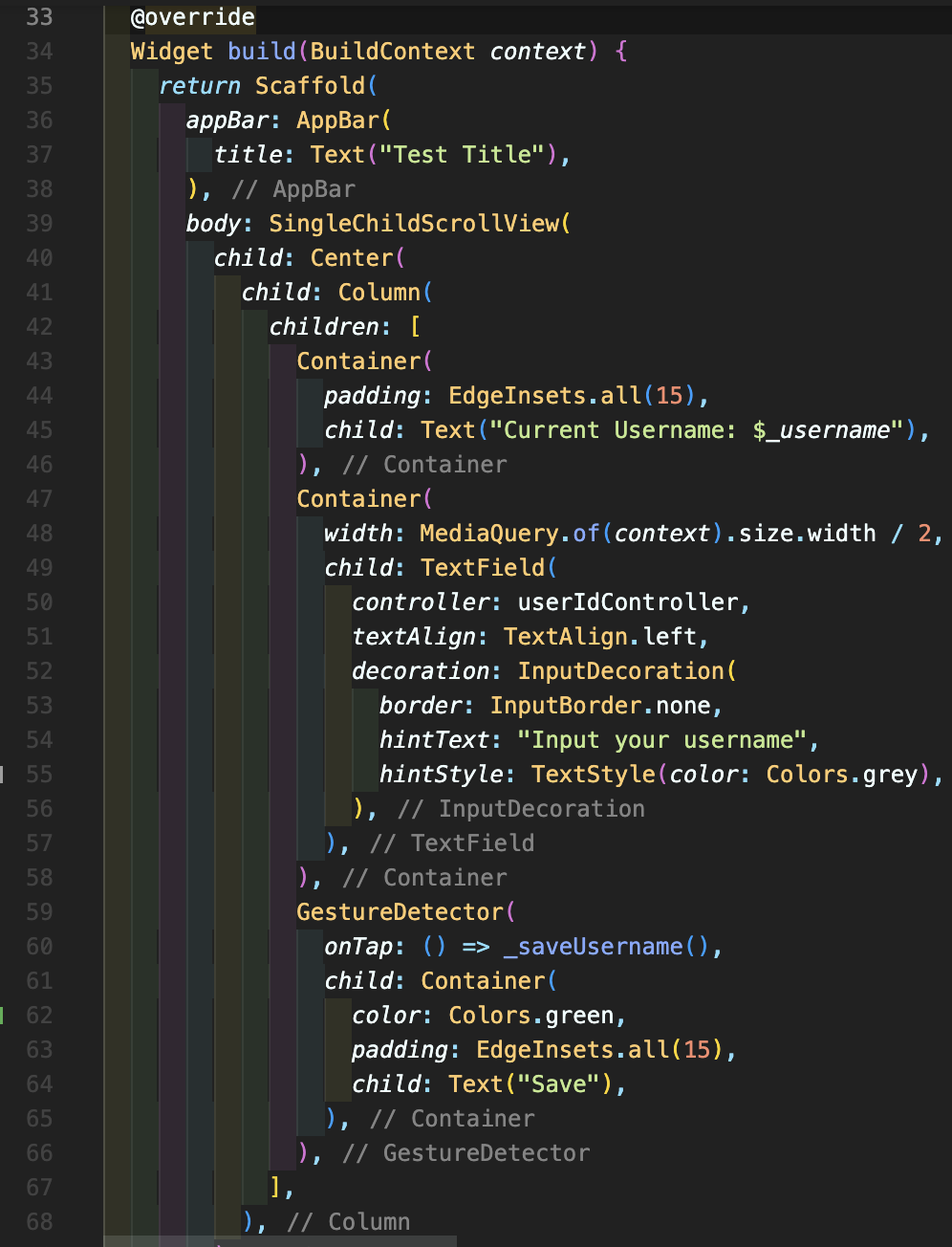This screenshot has width=952, height=1247.
Task: Click EdgeInsets on line 63
Action: coord(545,1050)
